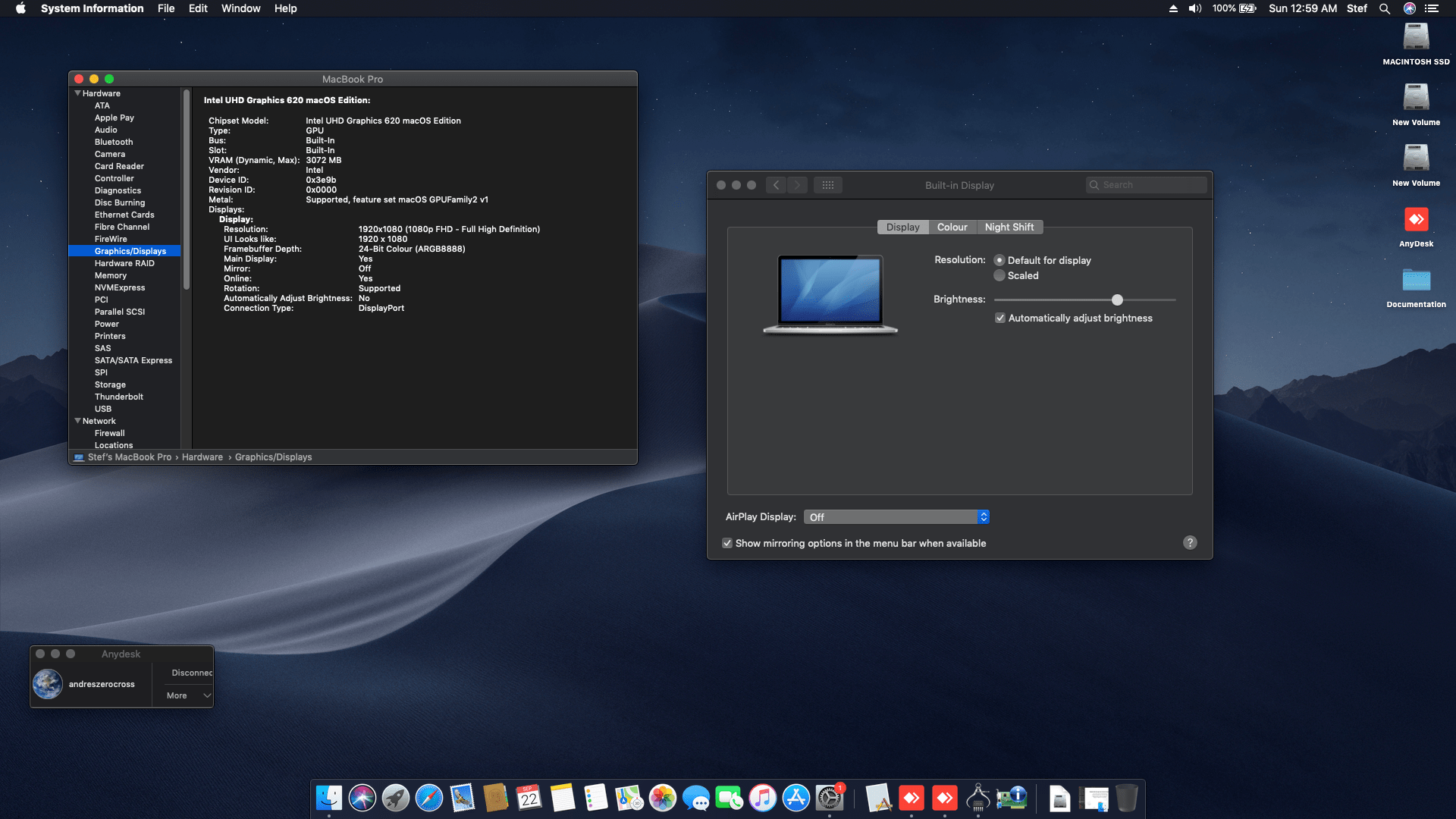The height and width of the screenshot is (819, 1456).
Task: Click the Brightness slider handle
Action: (x=1117, y=300)
